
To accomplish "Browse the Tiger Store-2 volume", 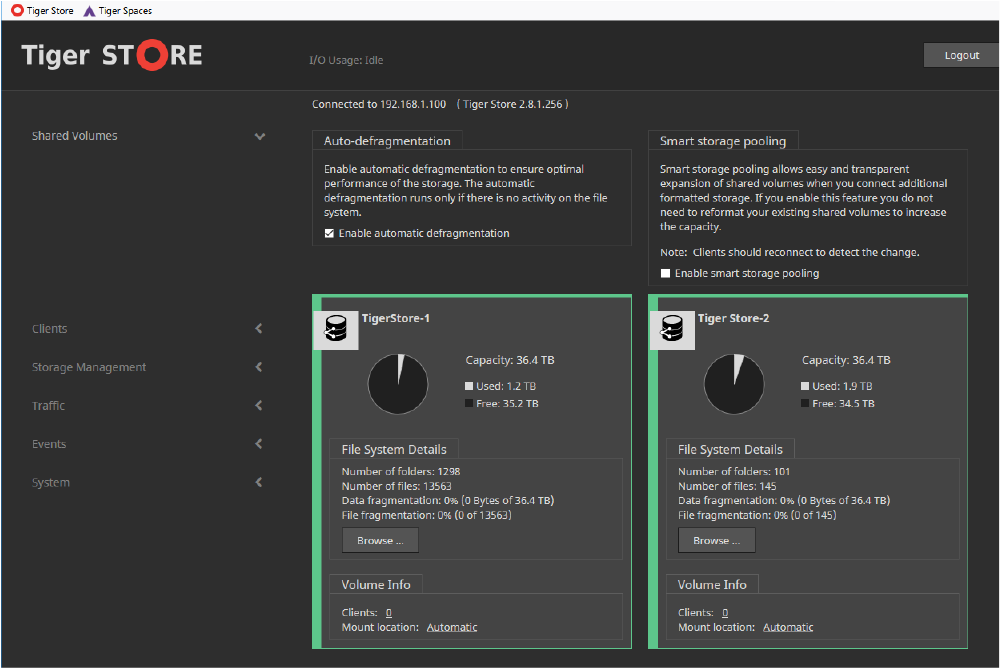I will (x=717, y=540).
